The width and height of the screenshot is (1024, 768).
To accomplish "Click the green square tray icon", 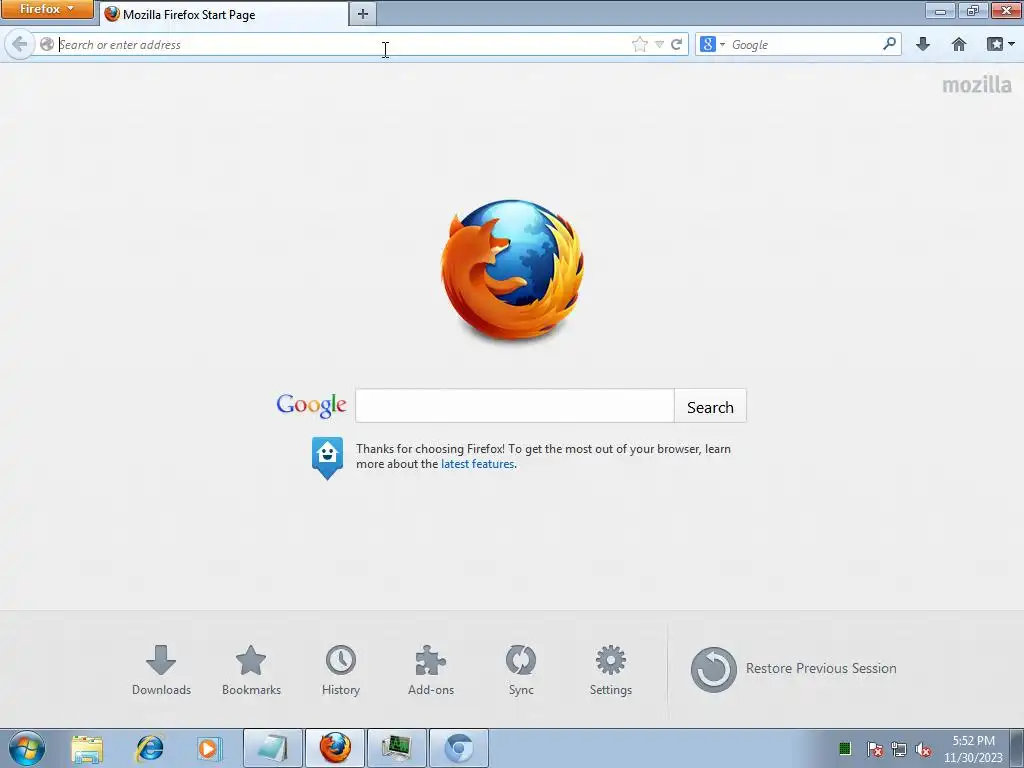I will coord(844,748).
